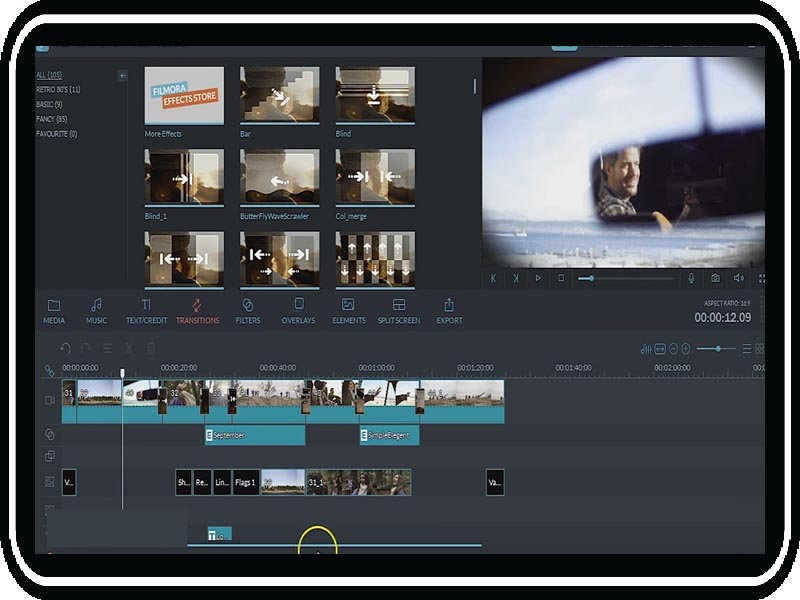Select the Flags 1 element clip
Viewport: 800px width, 600px height.
(246, 482)
